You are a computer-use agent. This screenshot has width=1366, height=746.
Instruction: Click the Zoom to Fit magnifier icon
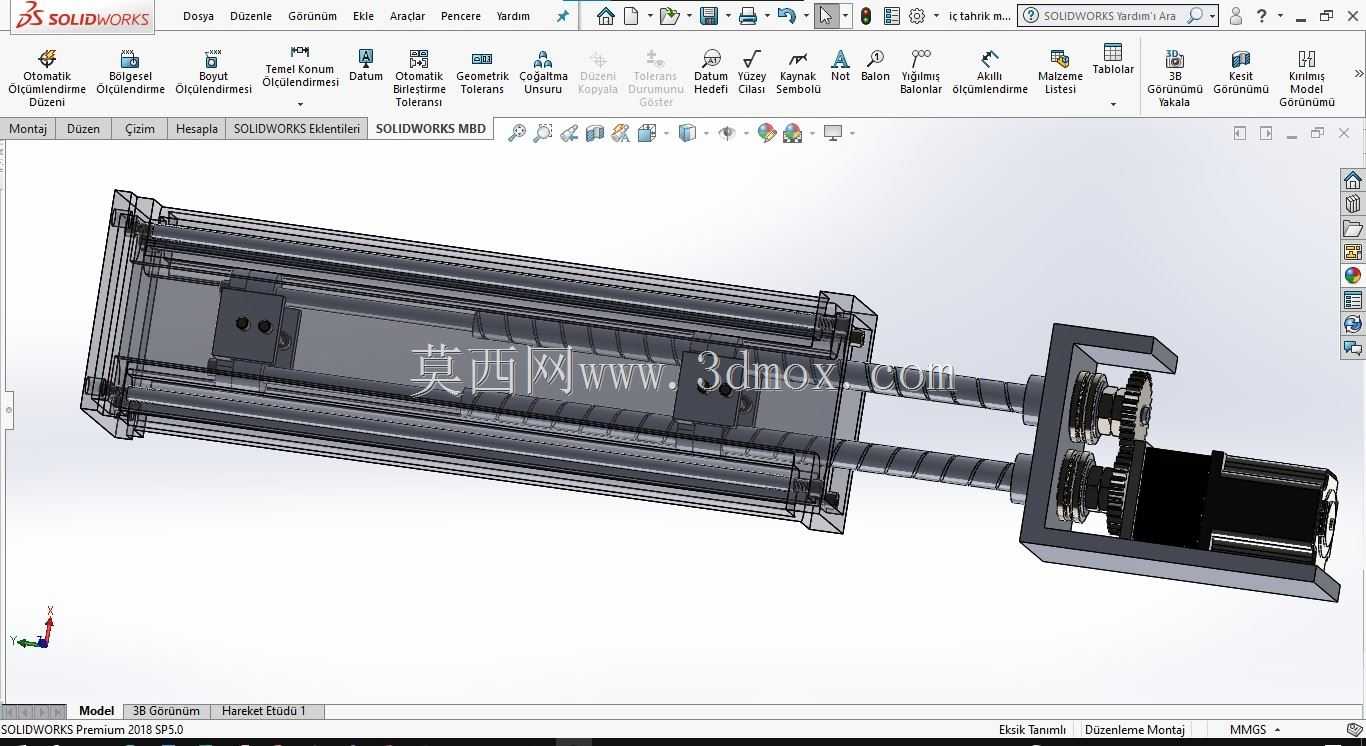click(516, 133)
